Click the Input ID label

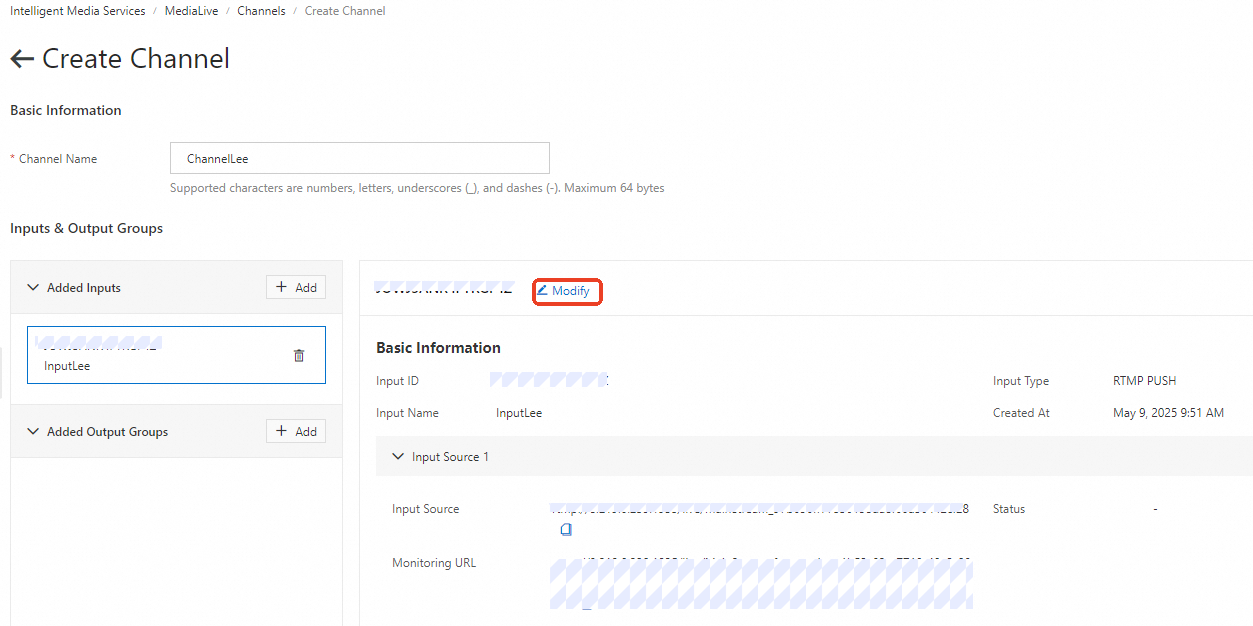pos(397,381)
